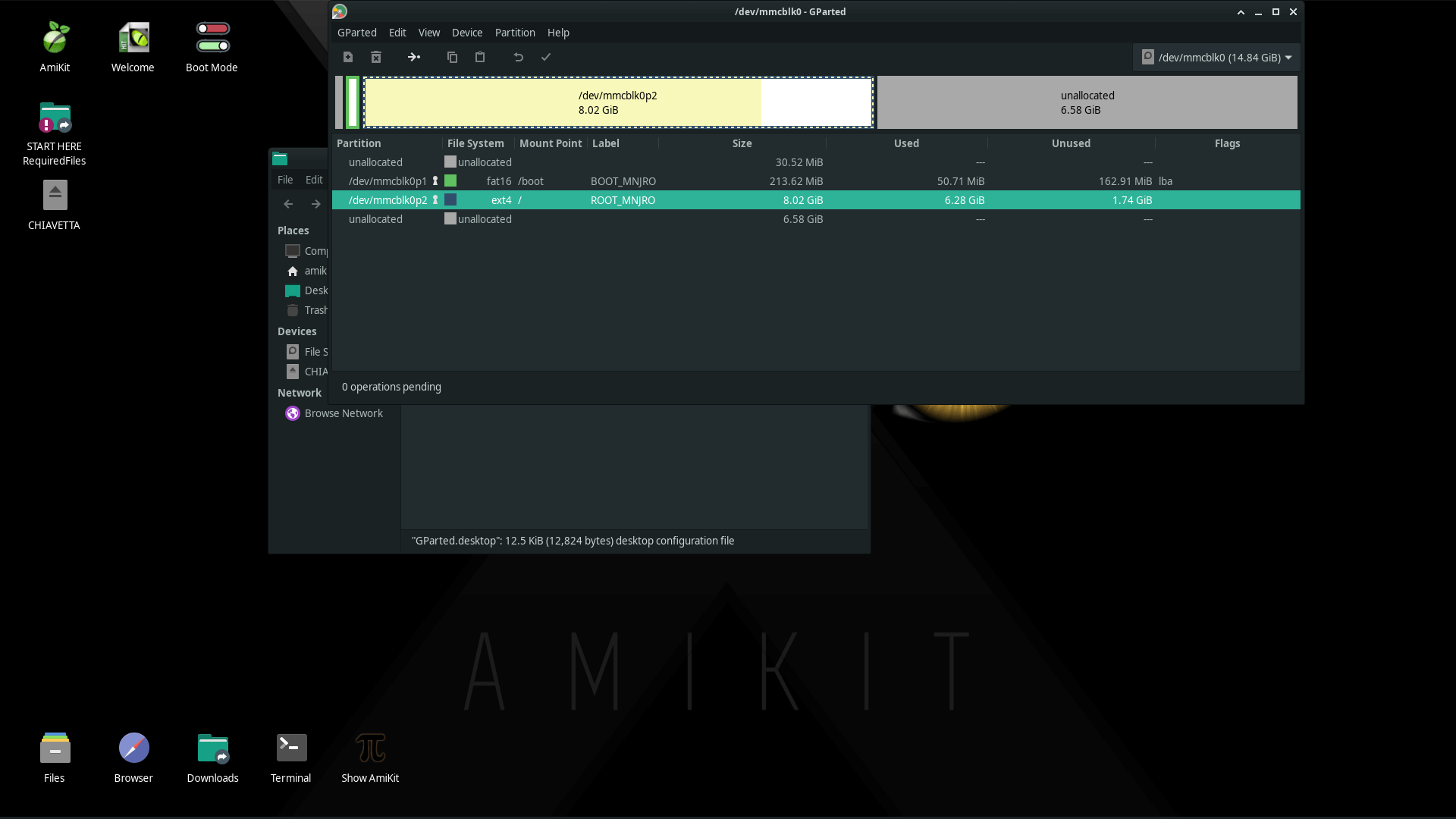Create a new partition with the New icon
Screen dimensions: 1456x819
pyautogui.click(x=348, y=57)
